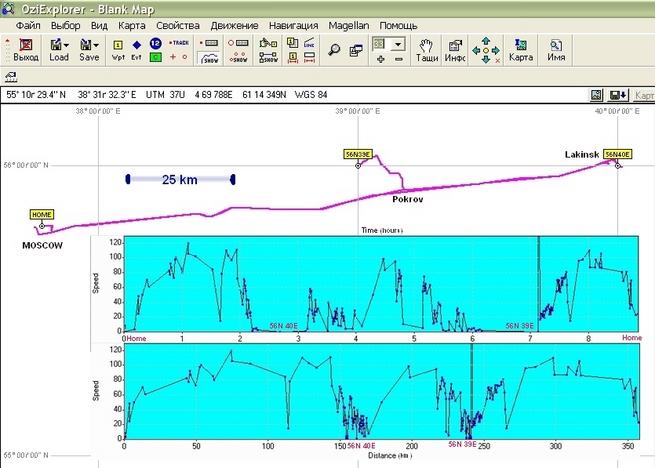Viewport: 655px width, 468px height.
Task: Open the Вид menu
Action: pyautogui.click(x=99, y=25)
